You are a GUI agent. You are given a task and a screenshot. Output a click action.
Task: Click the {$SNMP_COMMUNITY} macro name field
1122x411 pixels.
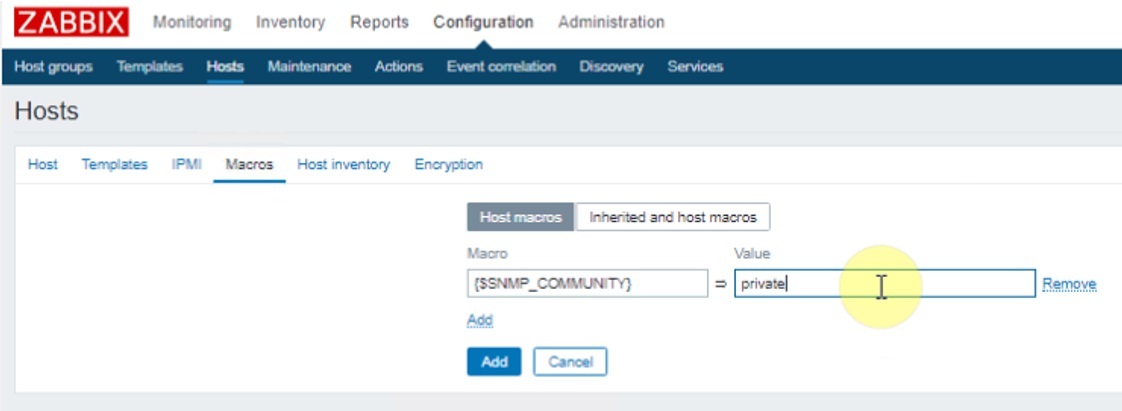click(587, 284)
